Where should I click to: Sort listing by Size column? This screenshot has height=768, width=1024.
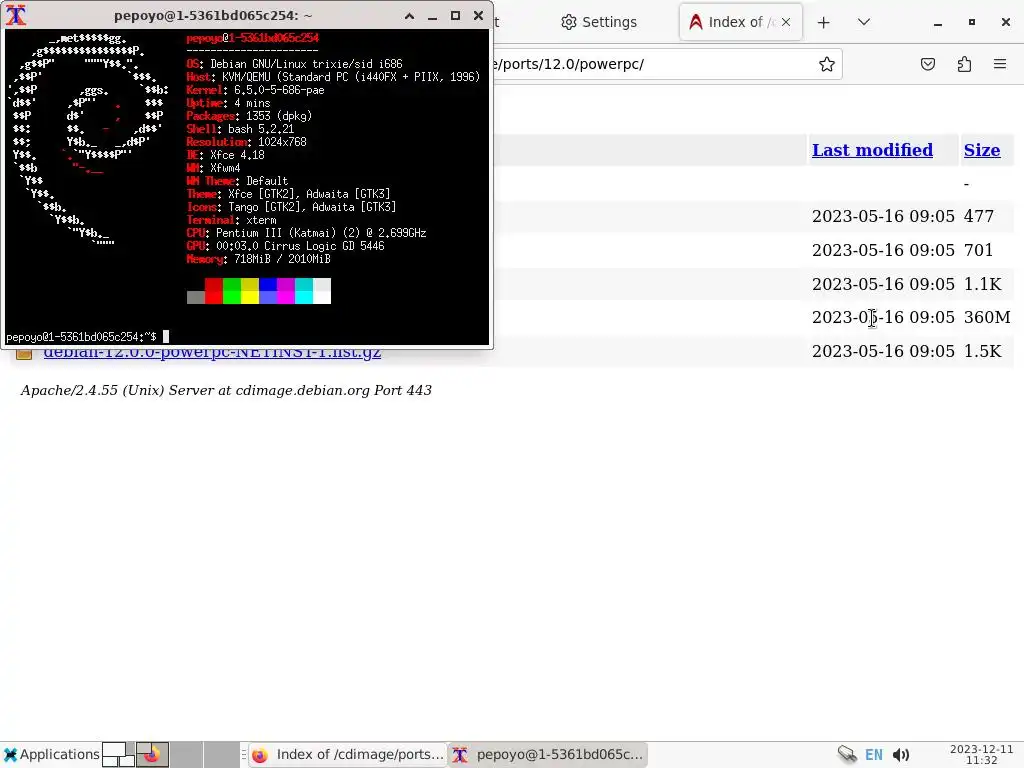[x=982, y=150]
